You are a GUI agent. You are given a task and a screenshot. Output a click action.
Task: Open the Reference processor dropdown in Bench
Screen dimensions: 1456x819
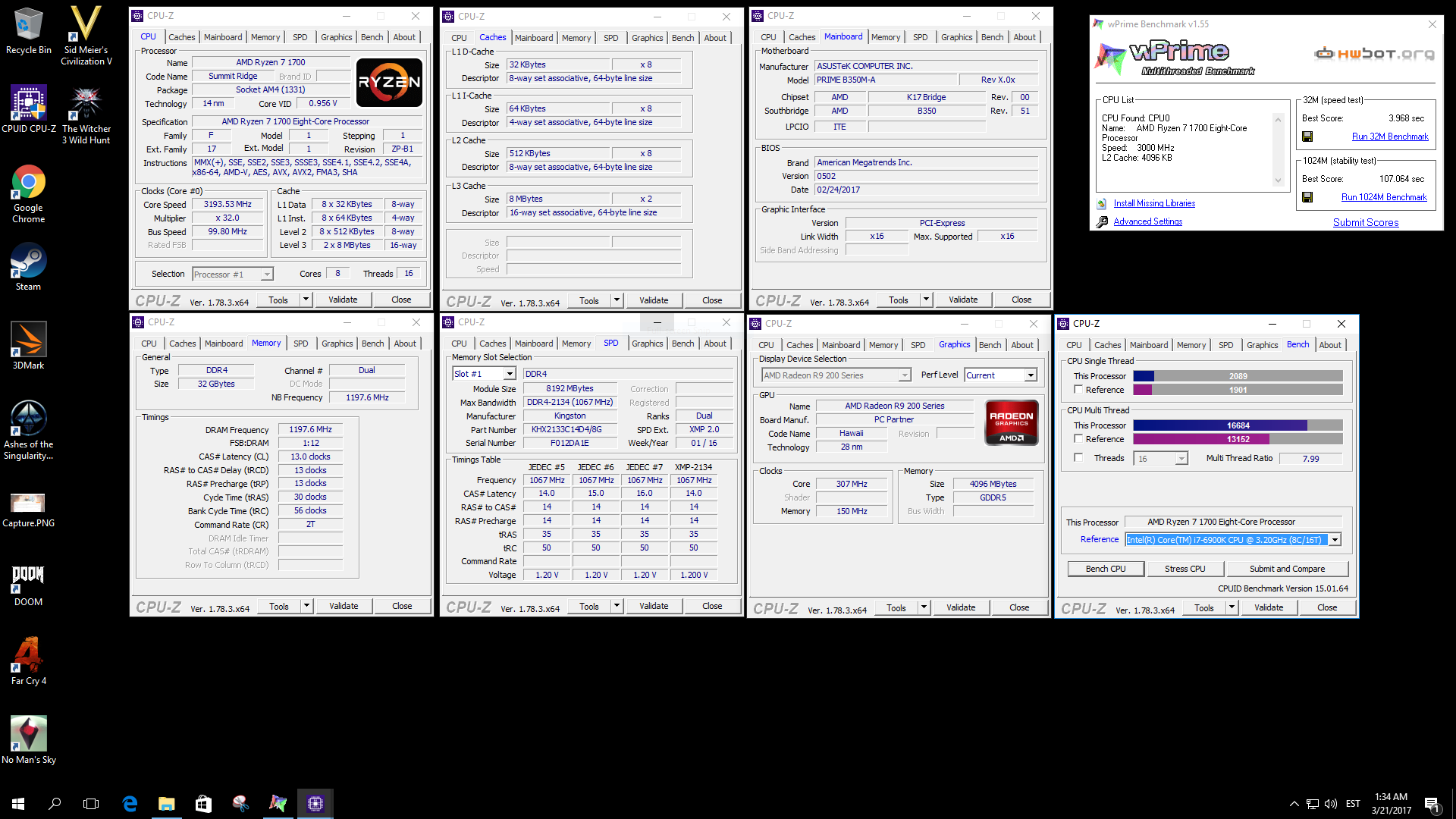pos(1233,540)
